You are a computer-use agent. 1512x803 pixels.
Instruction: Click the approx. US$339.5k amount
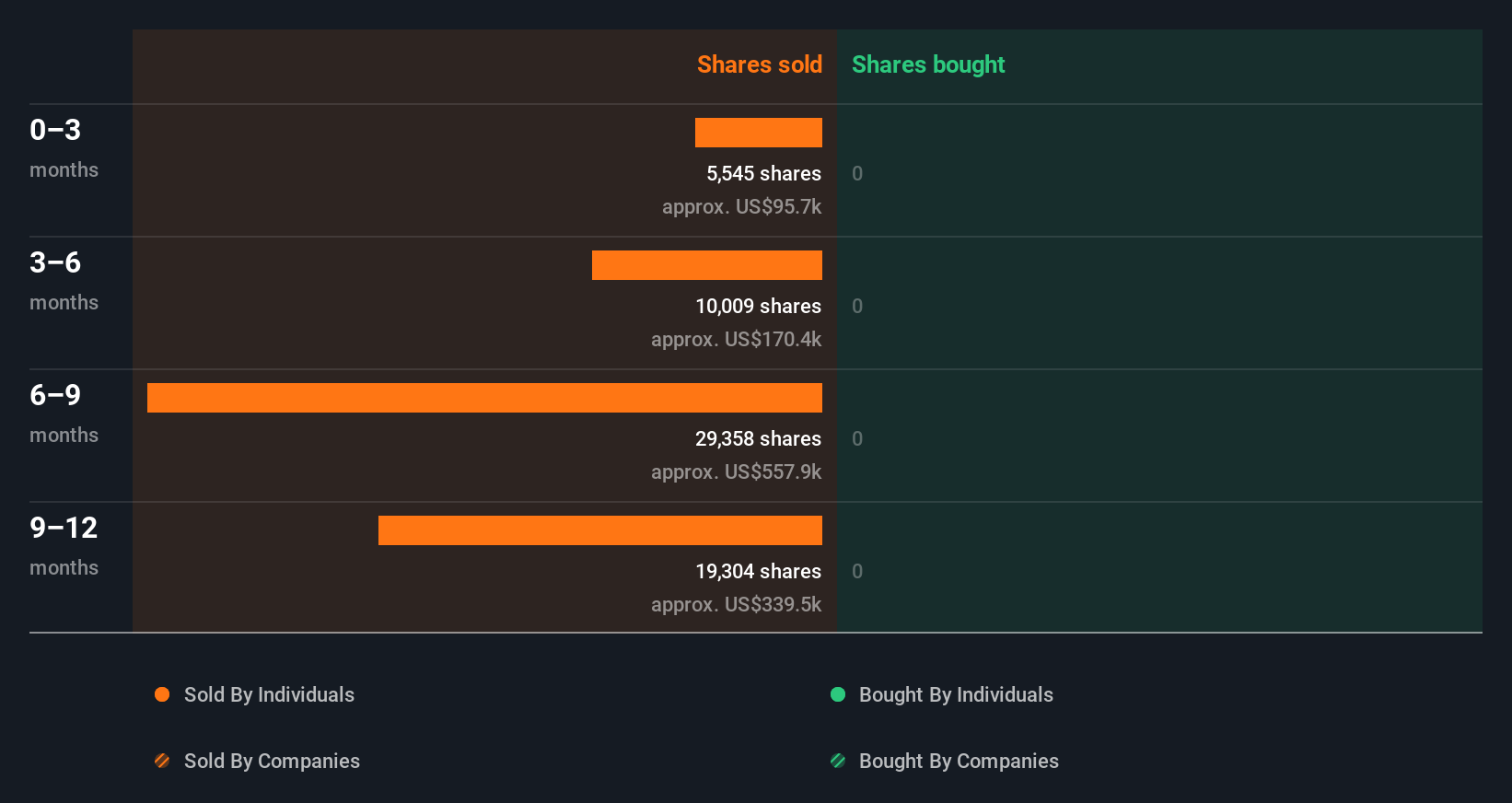tap(737, 604)
